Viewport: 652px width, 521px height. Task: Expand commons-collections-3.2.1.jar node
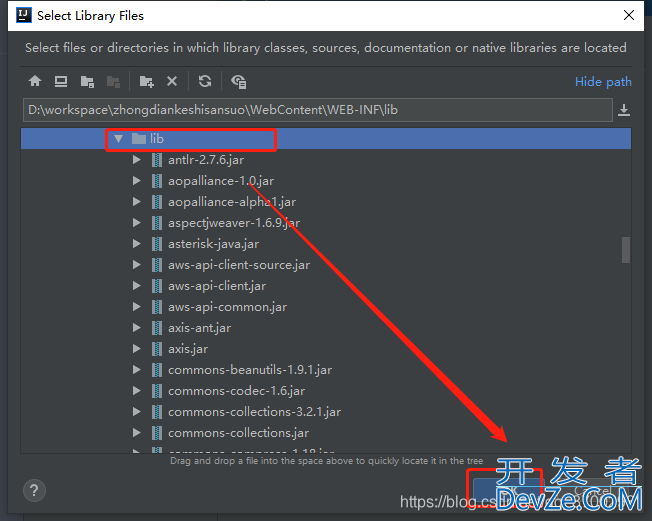pos(136,412)
